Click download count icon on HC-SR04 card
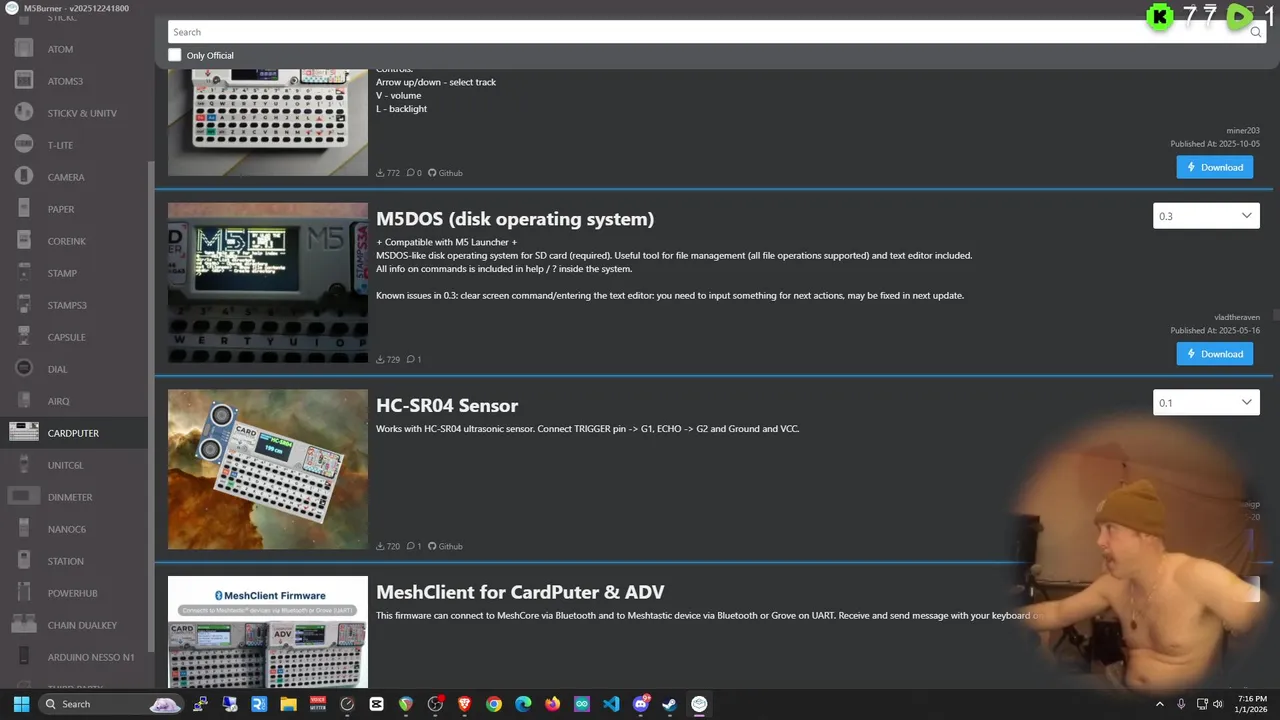The image size is (1280, 720). click(x=380, y=546)
